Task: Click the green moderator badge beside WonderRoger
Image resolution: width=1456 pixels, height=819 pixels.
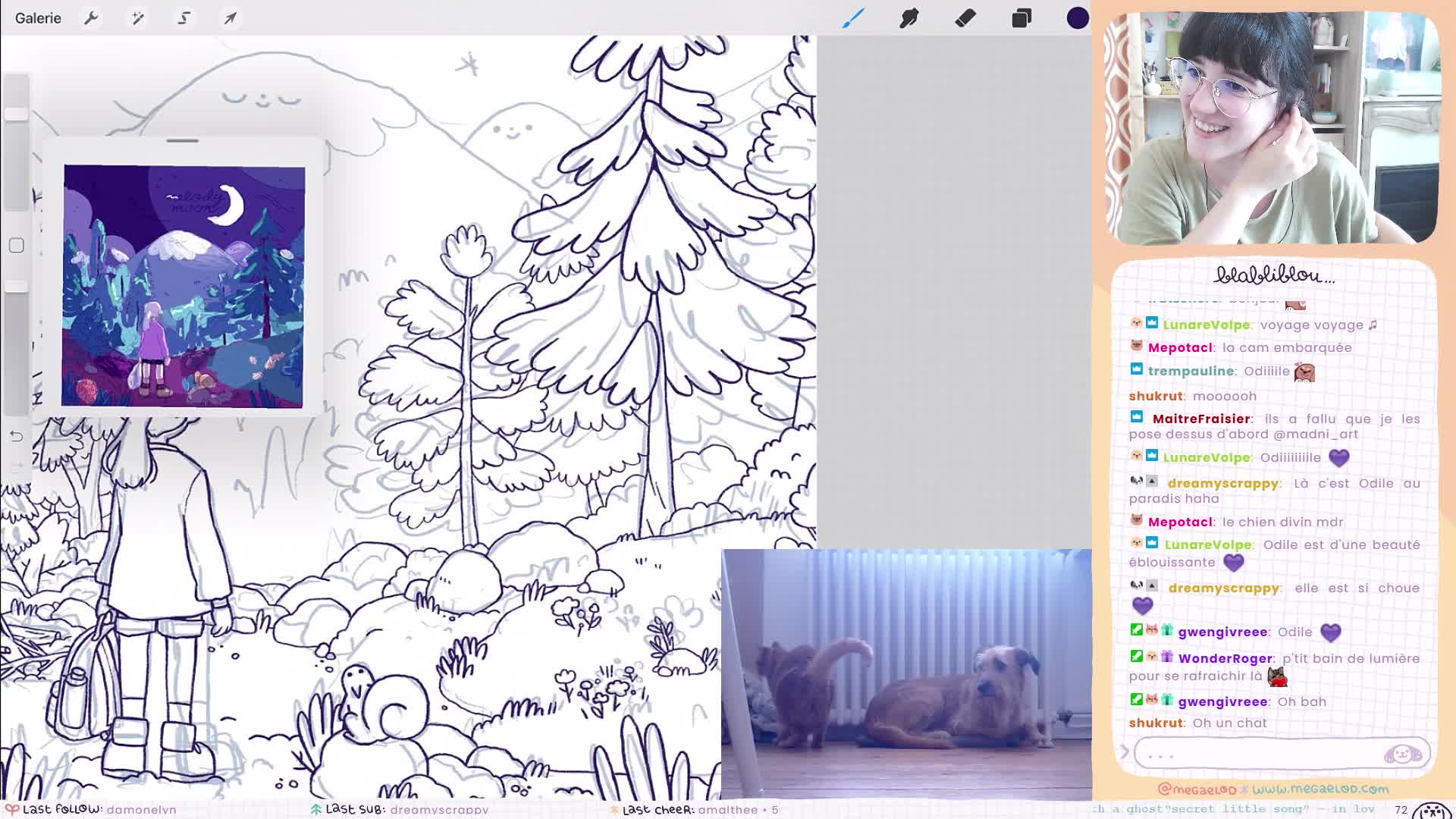Action: (x=1136, y=656)
